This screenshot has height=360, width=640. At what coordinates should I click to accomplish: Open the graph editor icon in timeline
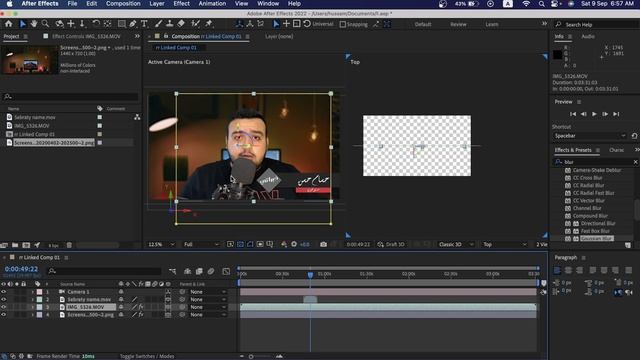pyautogui.click(x=226, y=271)
